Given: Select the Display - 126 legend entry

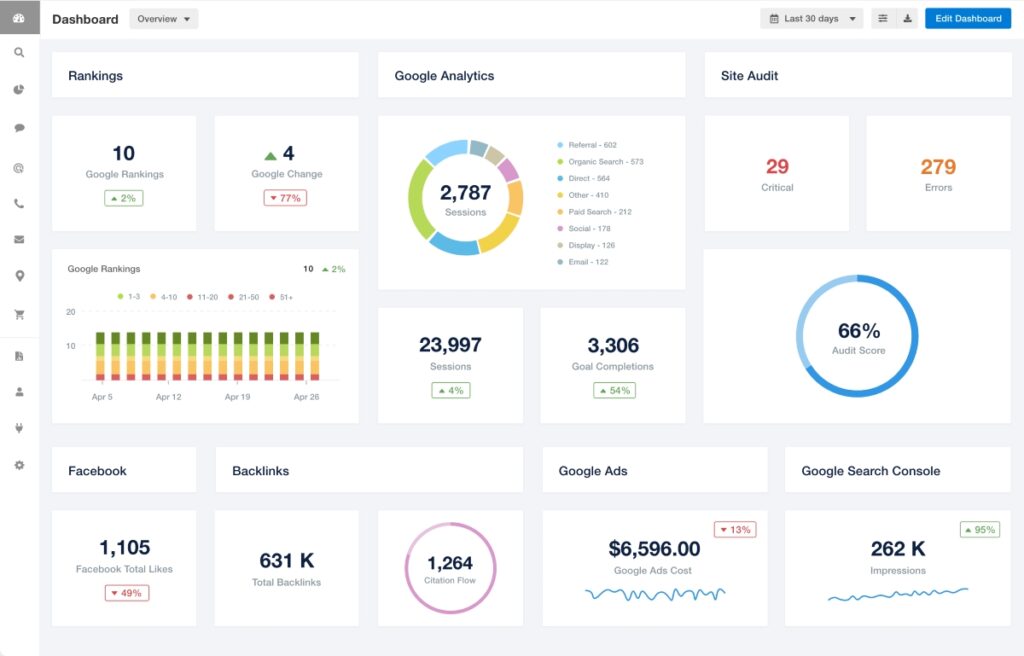Looking at the screenshot, I should [x=586, y=245].
